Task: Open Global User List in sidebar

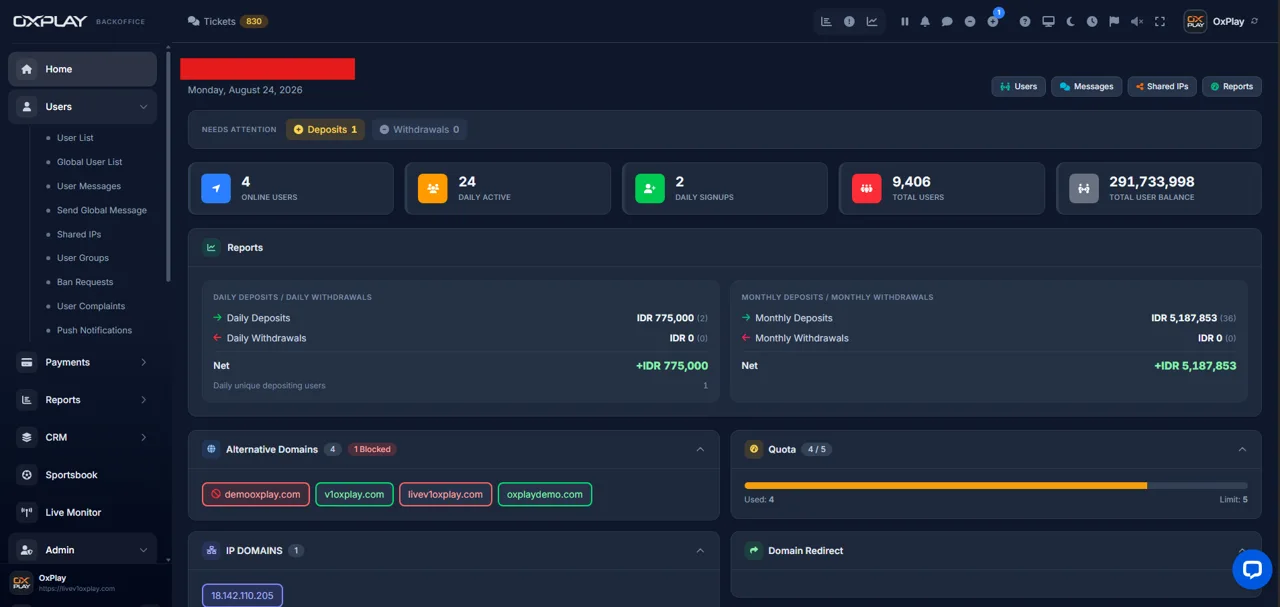Action: (89, 162)
